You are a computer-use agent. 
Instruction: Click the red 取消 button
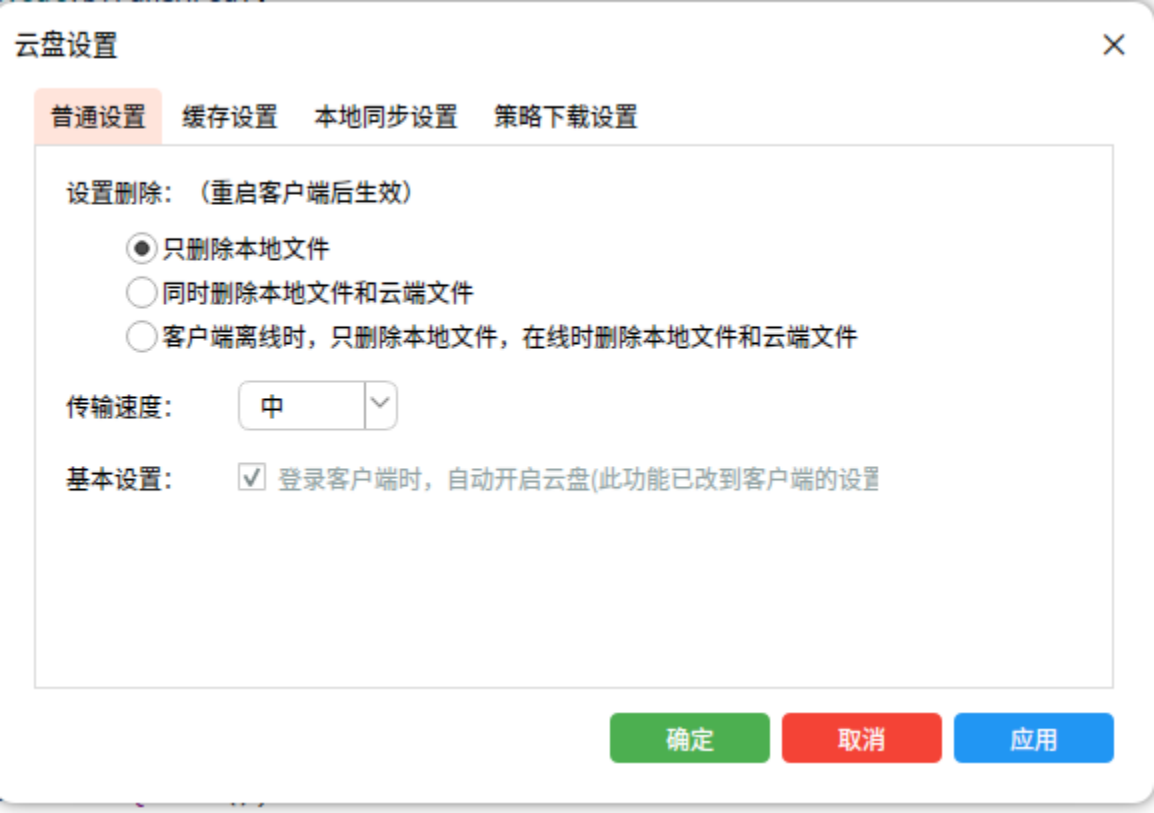tap(861, 739)
